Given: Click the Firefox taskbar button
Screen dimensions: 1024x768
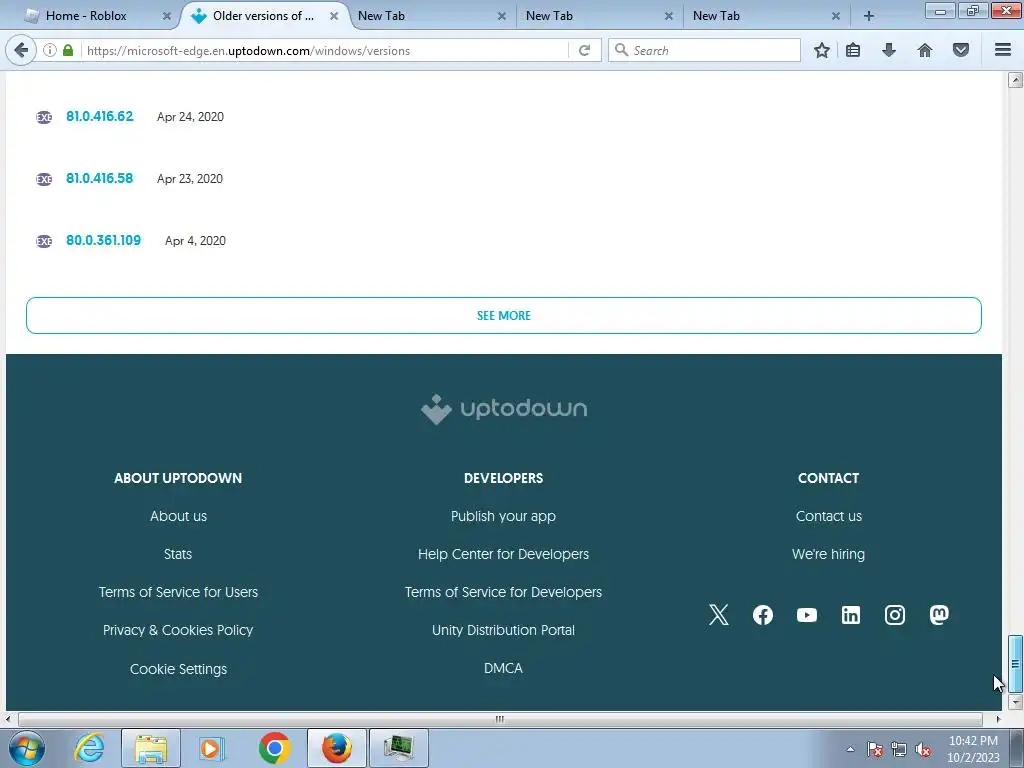Looking at the screenshot, I should pos(336,748).
